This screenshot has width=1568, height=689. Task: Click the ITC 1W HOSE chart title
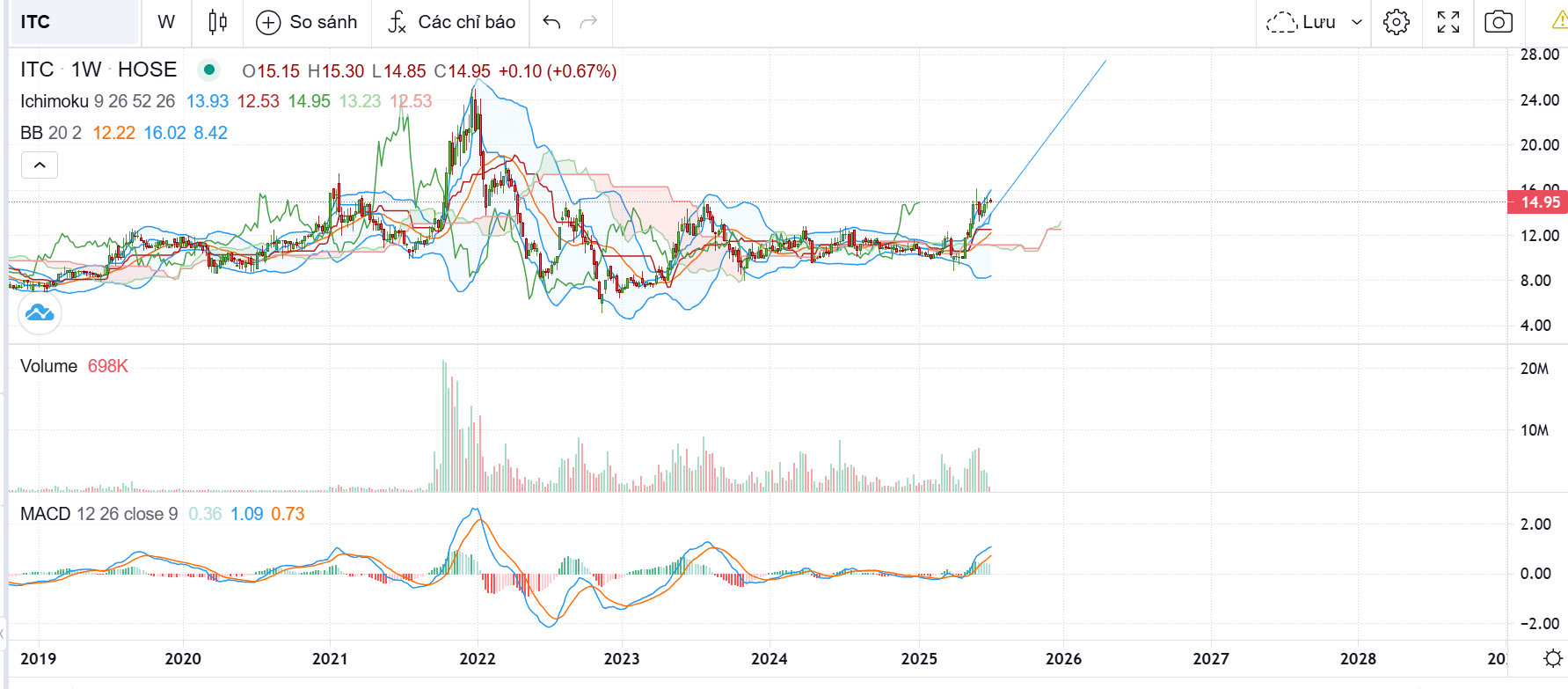coord(98,70)
